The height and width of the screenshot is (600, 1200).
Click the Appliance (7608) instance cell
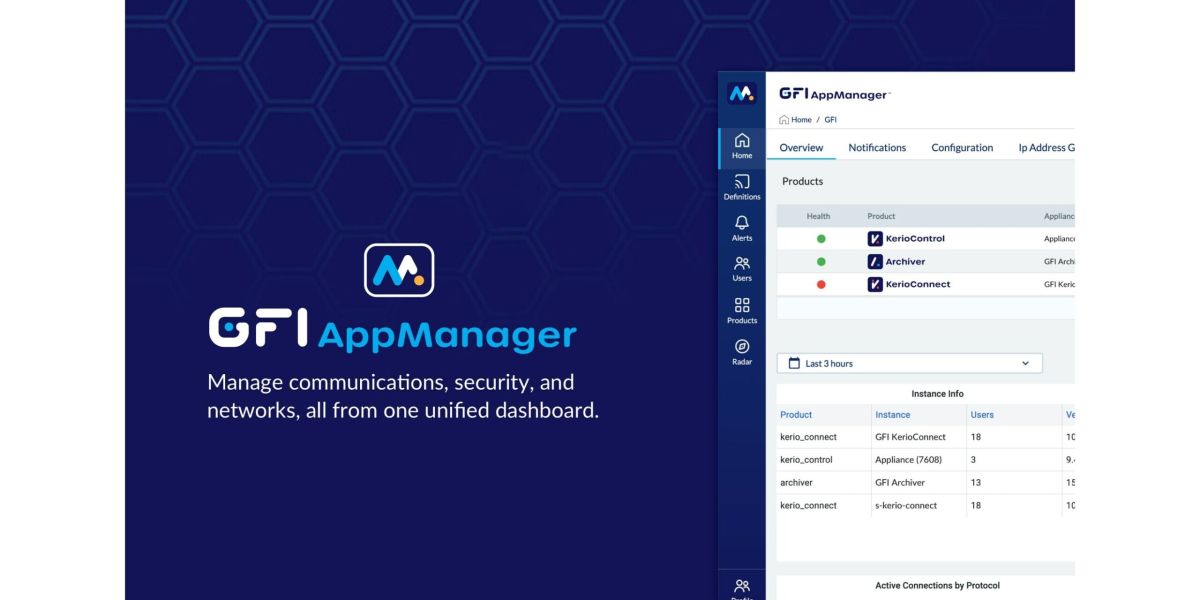pyautogui.click(x=908, y=460)
